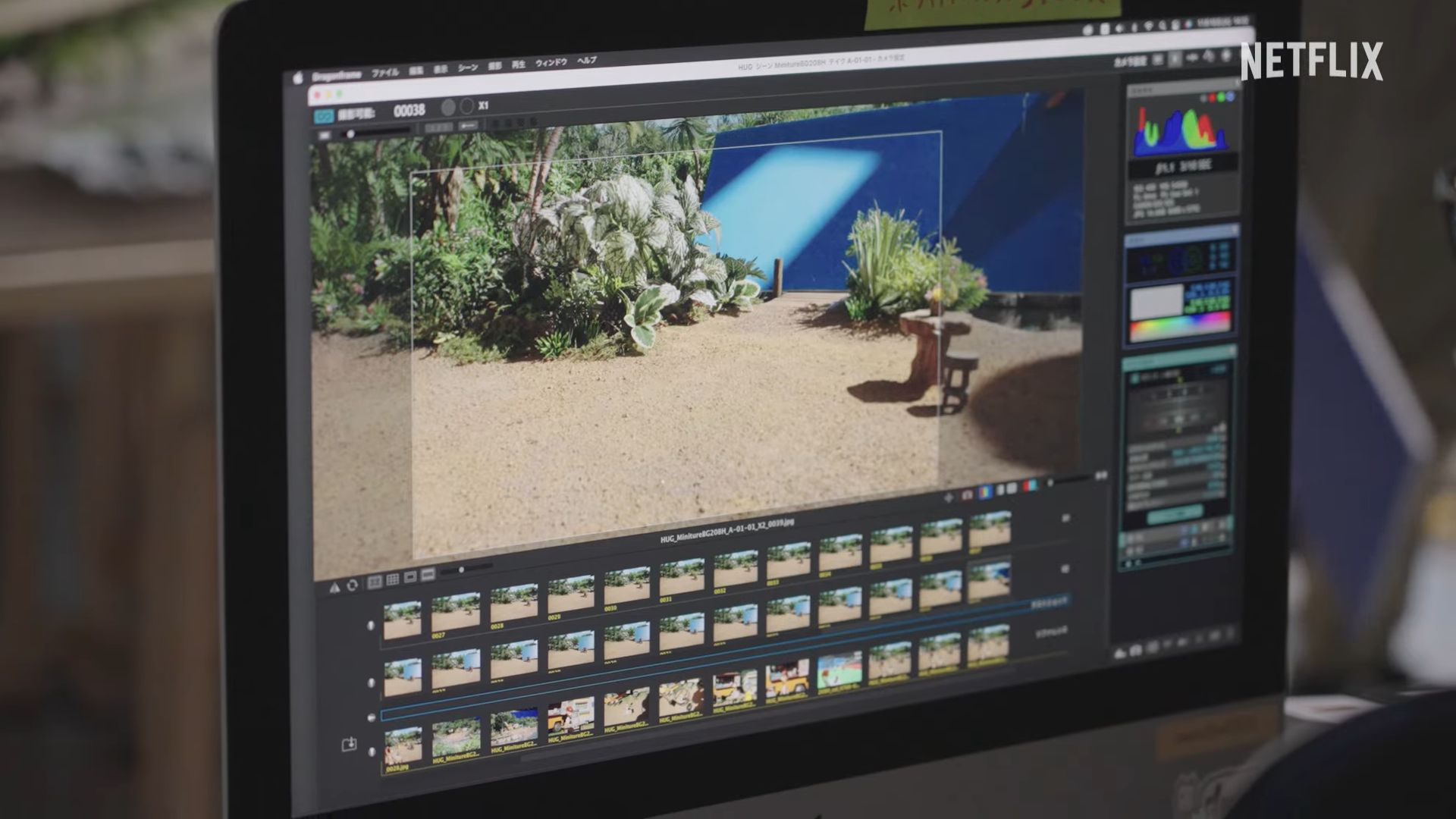Click the red-blue icon below image view
Screen dimensions: 1456x819
coord(1031,485)
